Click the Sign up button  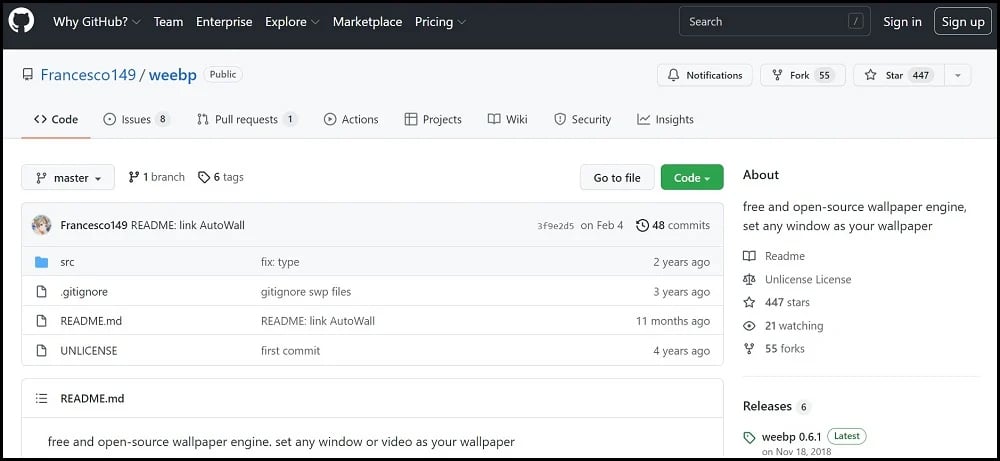(963, 22)
